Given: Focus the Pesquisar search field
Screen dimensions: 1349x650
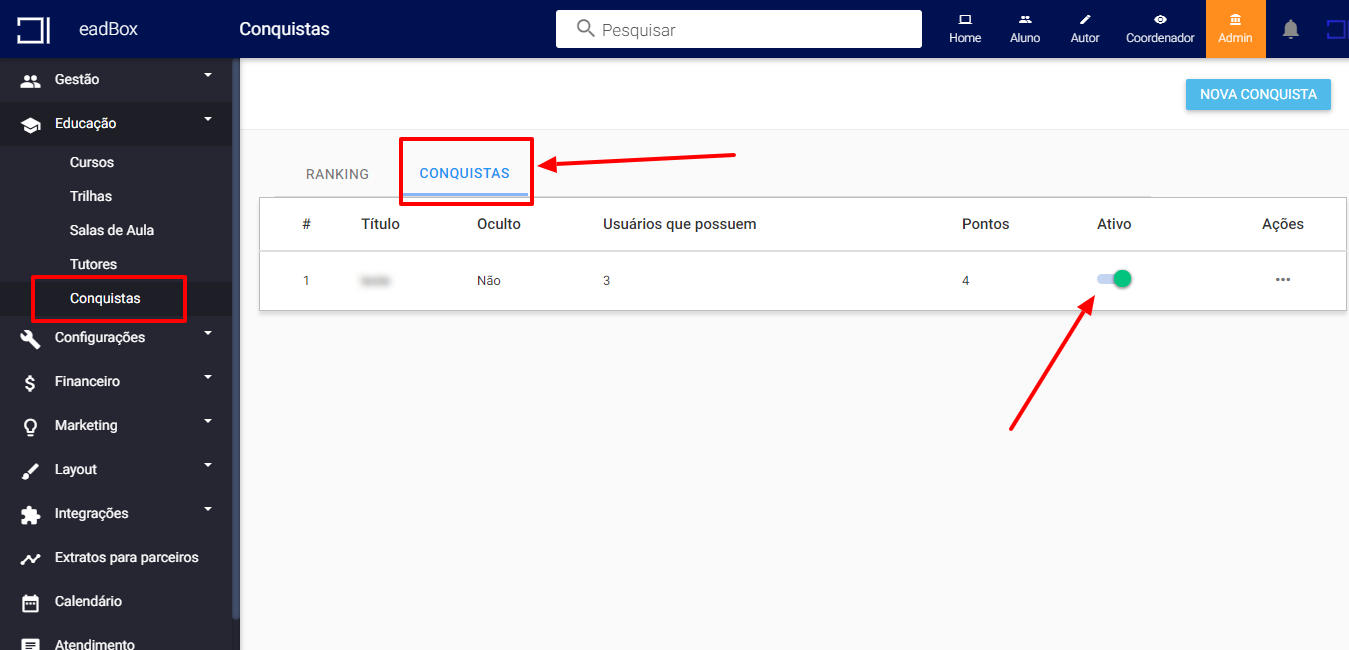Looking at the screenshot, I should pyautogui.click(x=738, y=29).
